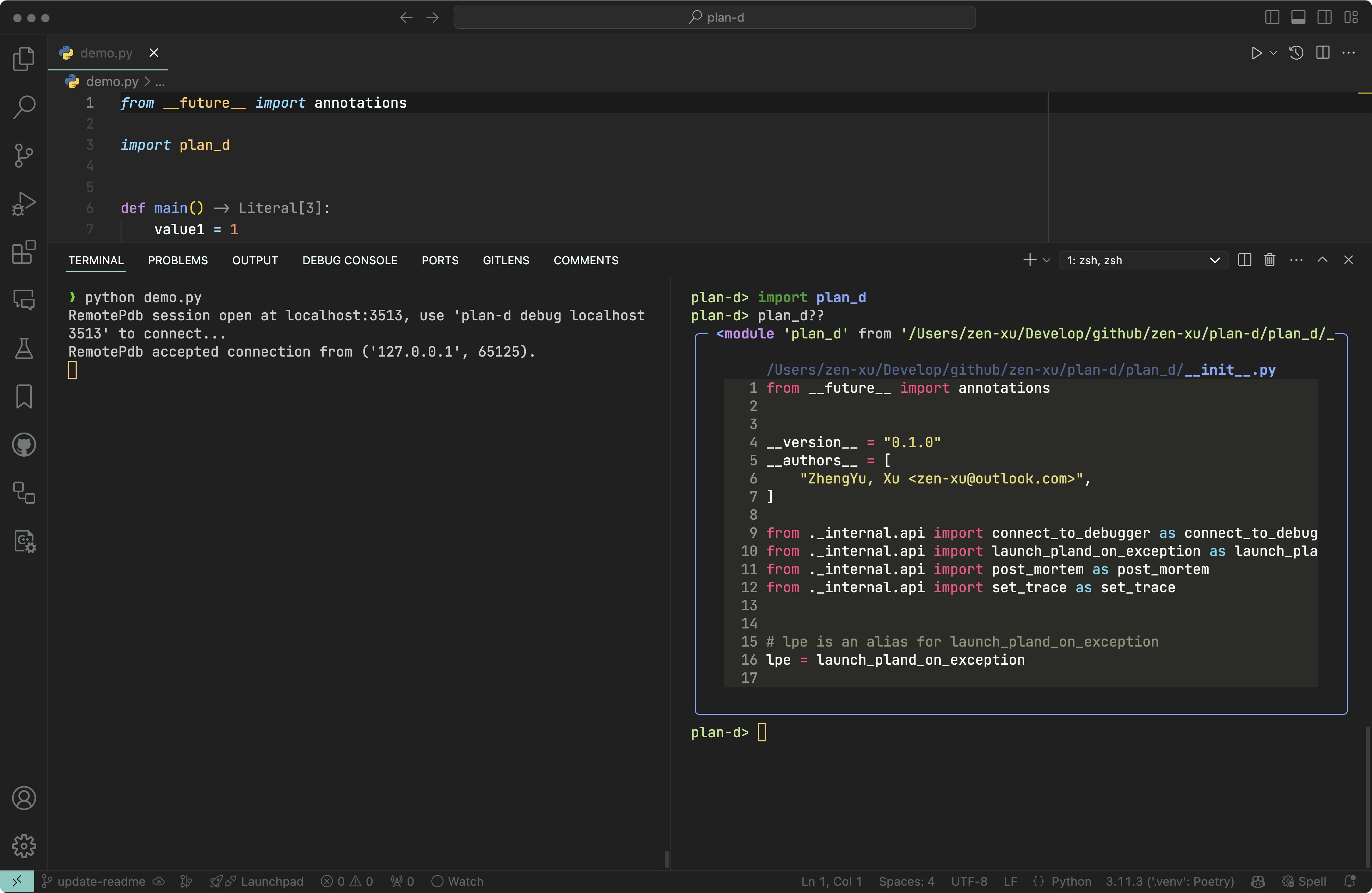The image size is (1372, 893).
Task: Open the Search sidebar
Action: 24,106
